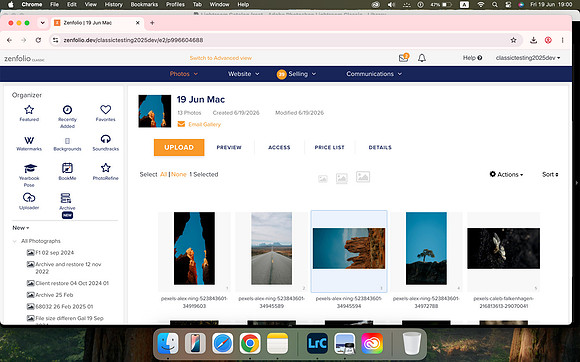Viewport: 580px width, 362px height.
Task: Select All photos link
Action: pyautogui.click(x=163, y=174)
